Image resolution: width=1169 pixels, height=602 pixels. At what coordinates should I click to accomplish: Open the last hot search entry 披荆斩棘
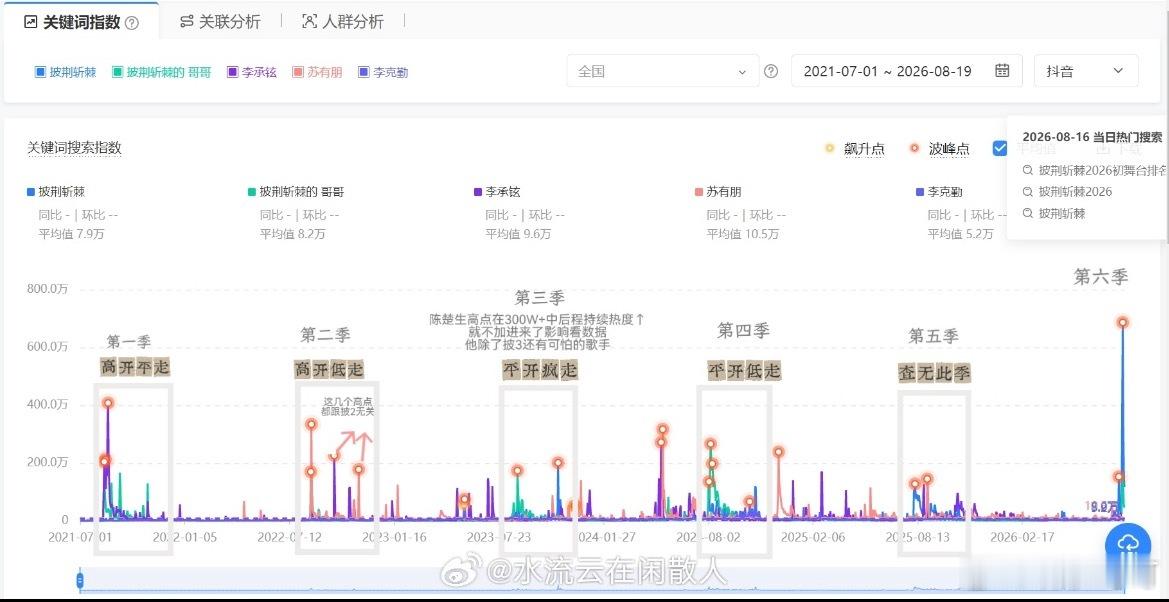[x=1054, y=213]
